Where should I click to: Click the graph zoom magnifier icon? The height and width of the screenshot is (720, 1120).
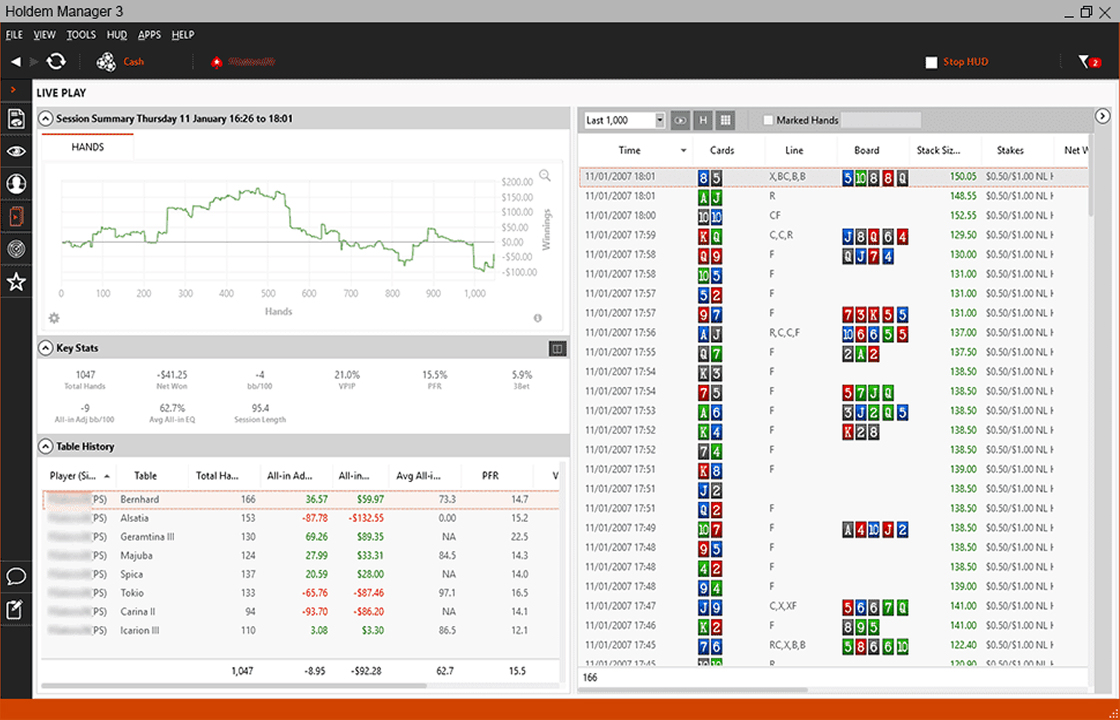pos(545,176)
